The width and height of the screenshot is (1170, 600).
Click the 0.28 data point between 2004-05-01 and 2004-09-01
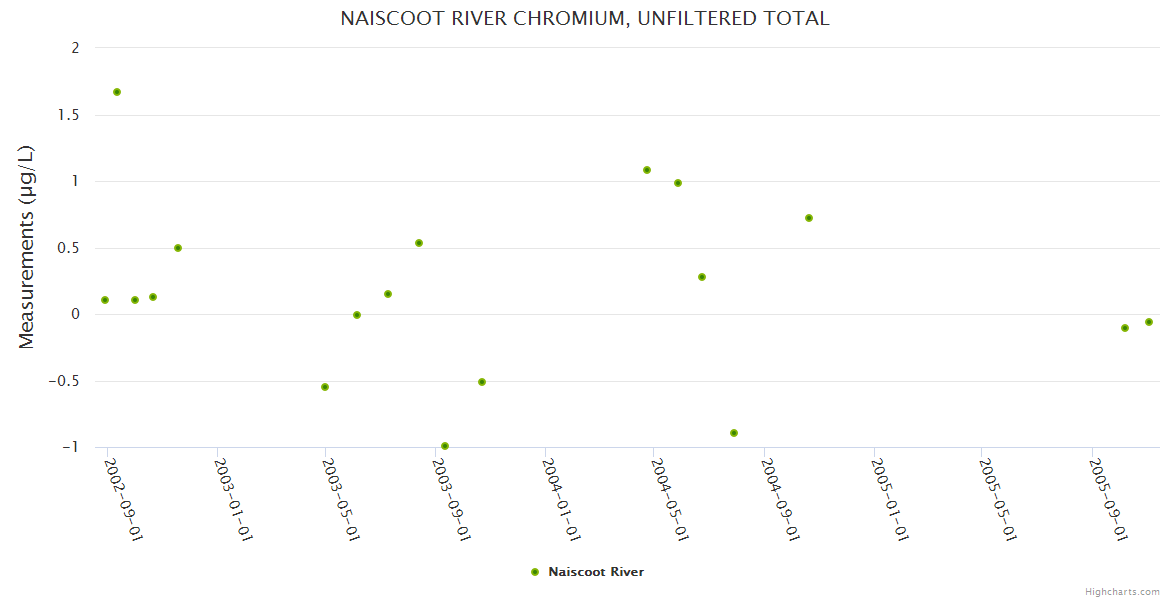[702, 277]
